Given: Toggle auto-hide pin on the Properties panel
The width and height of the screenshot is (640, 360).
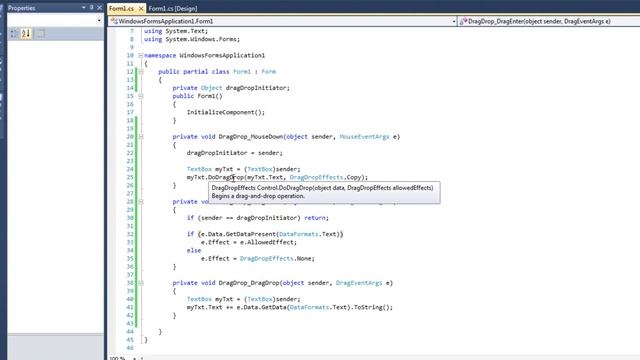Looking at the screenshot, I should pyautogui.click(x=91, y=8).
